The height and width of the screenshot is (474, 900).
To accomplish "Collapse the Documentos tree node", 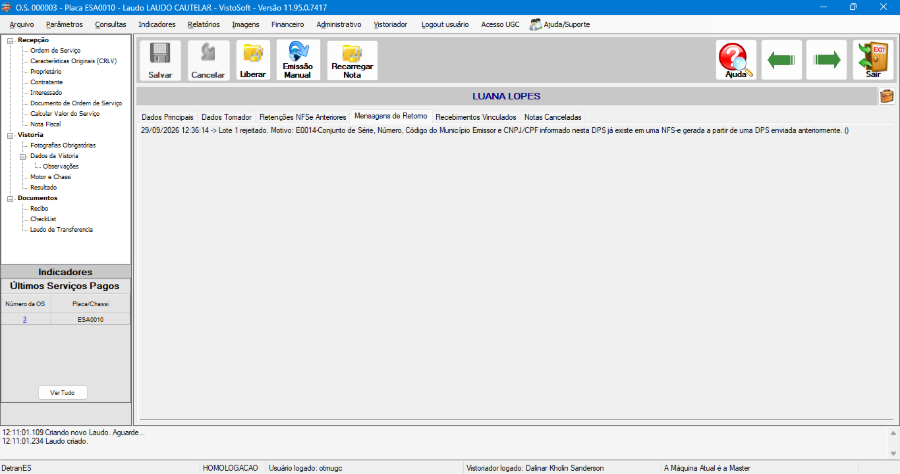I will coord(10,199).
